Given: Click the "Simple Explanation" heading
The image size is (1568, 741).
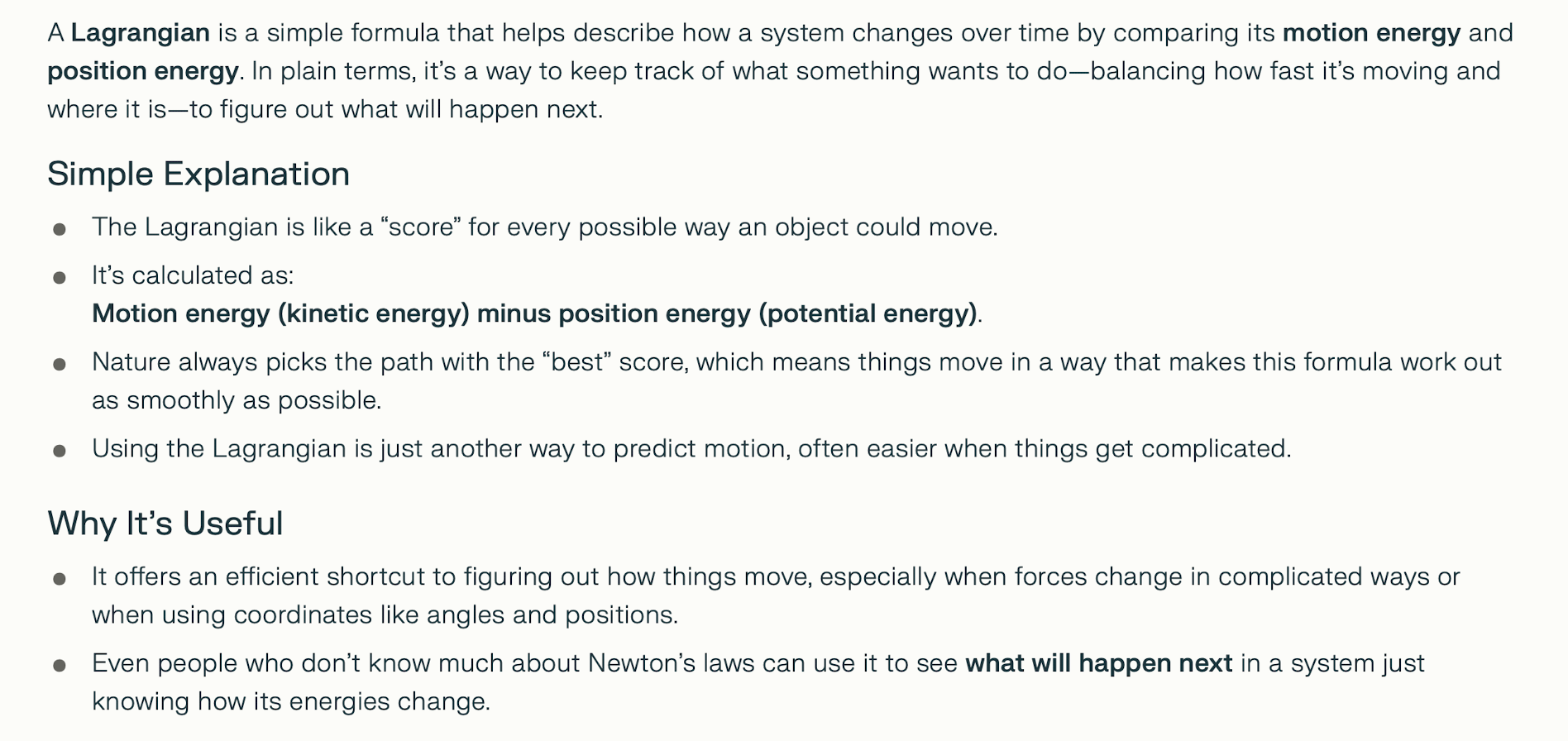Looking at the screenshot, I should click(198, 174).
